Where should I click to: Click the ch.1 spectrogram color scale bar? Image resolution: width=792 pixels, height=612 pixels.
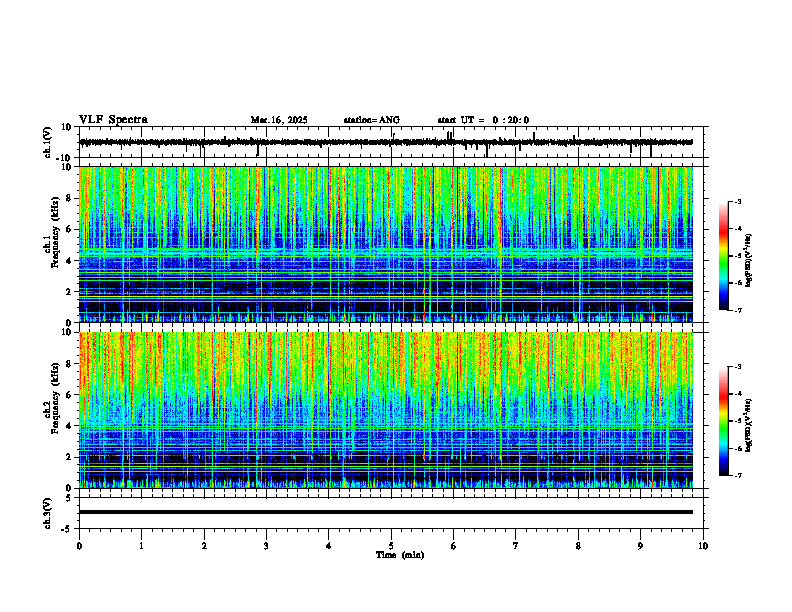point(724,256)
